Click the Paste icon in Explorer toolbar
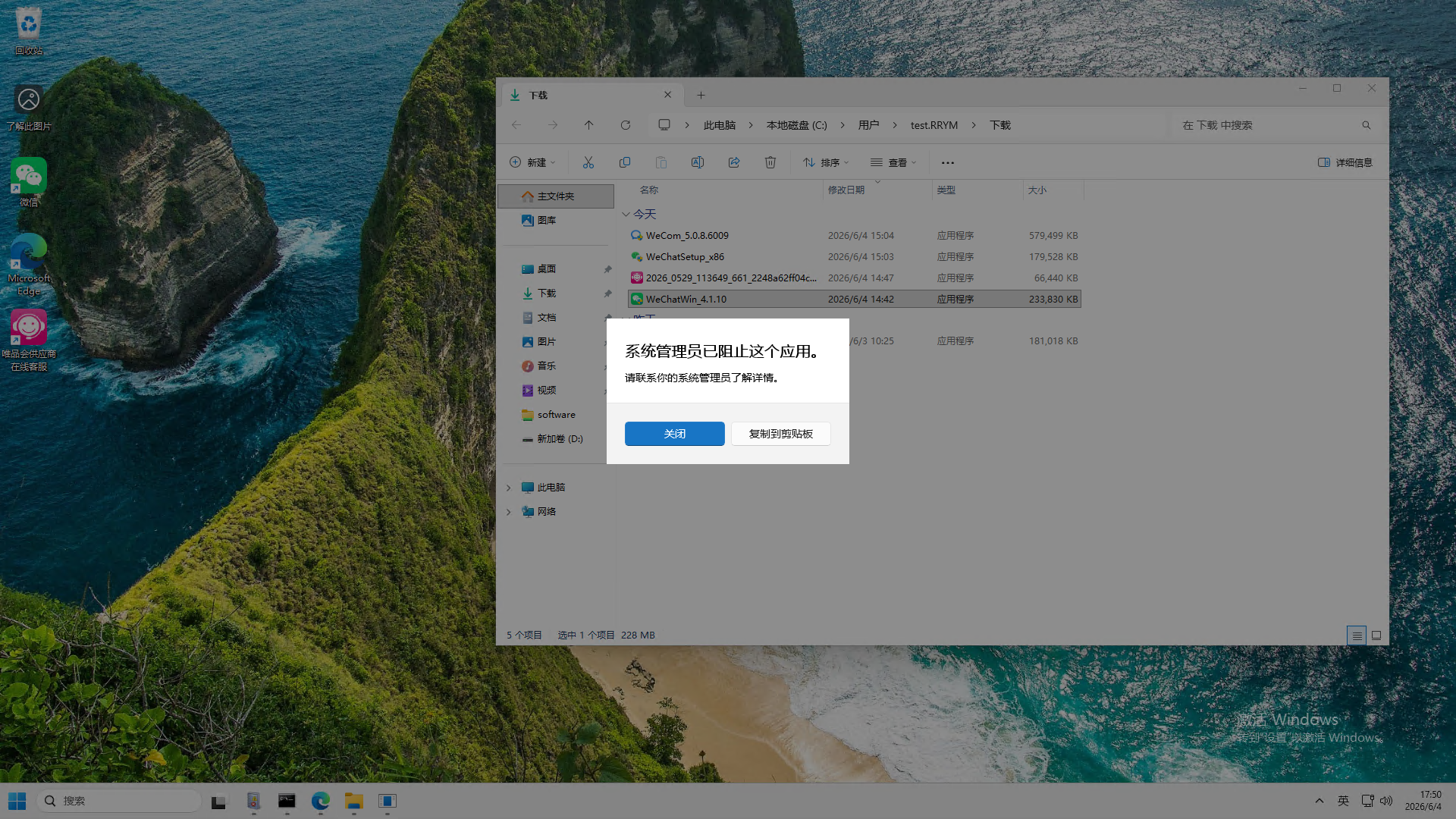Viewport: 1456px width, 819px height. coord(661,162)
